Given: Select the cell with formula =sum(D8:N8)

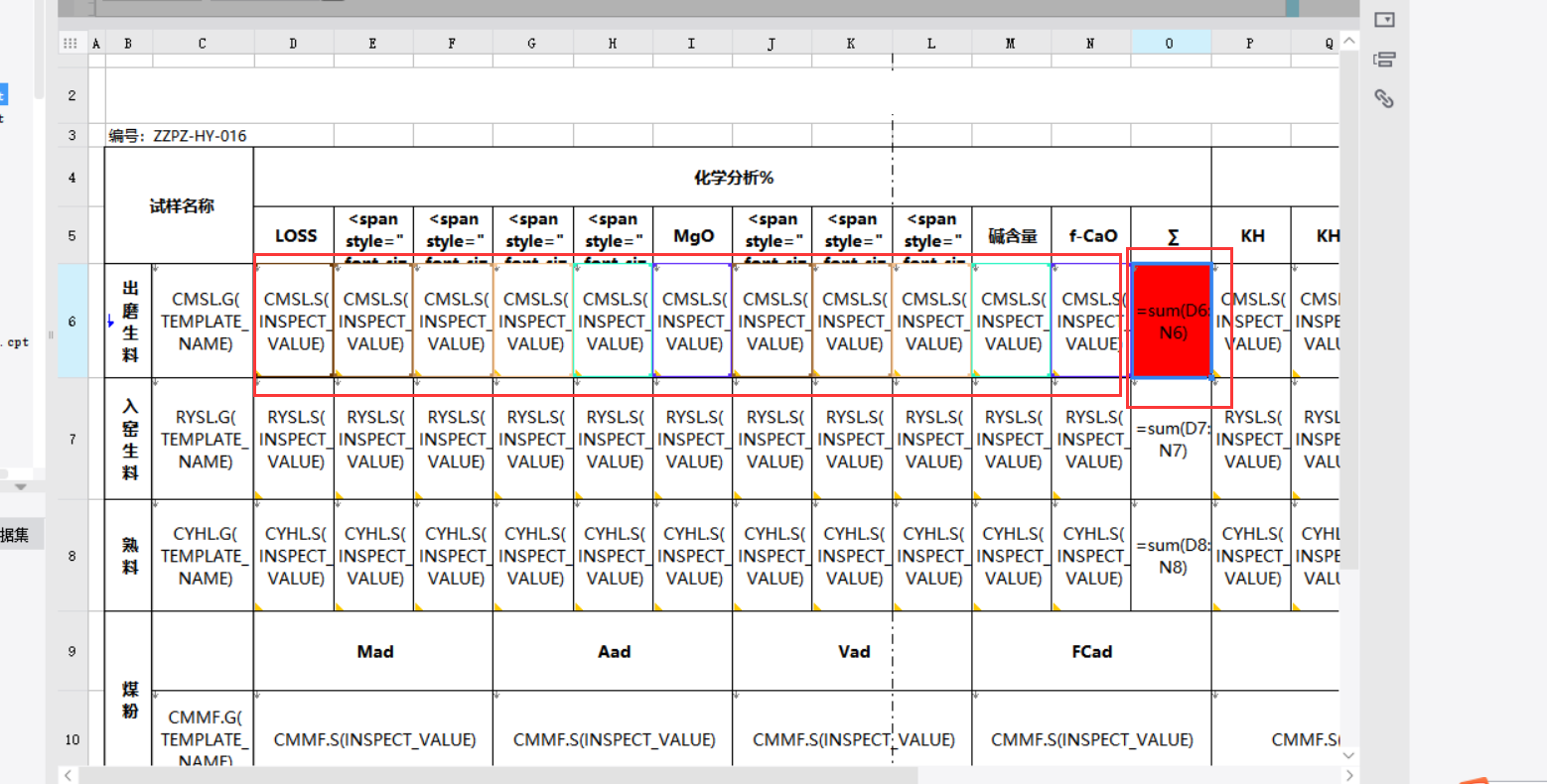Looking at the screenshot, I should (1172, 556).
